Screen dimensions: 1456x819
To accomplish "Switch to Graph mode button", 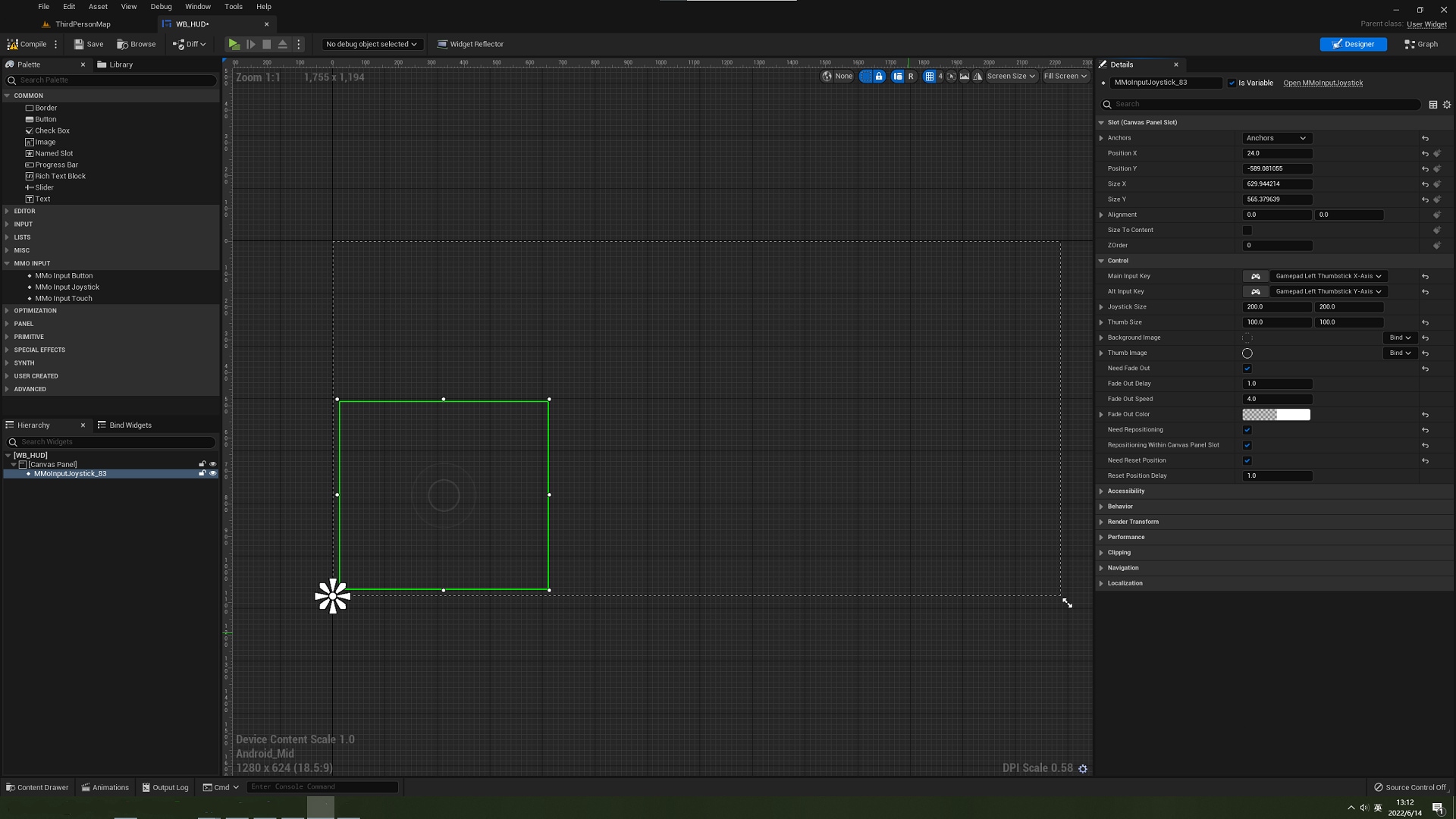I will coord(1421,44).
